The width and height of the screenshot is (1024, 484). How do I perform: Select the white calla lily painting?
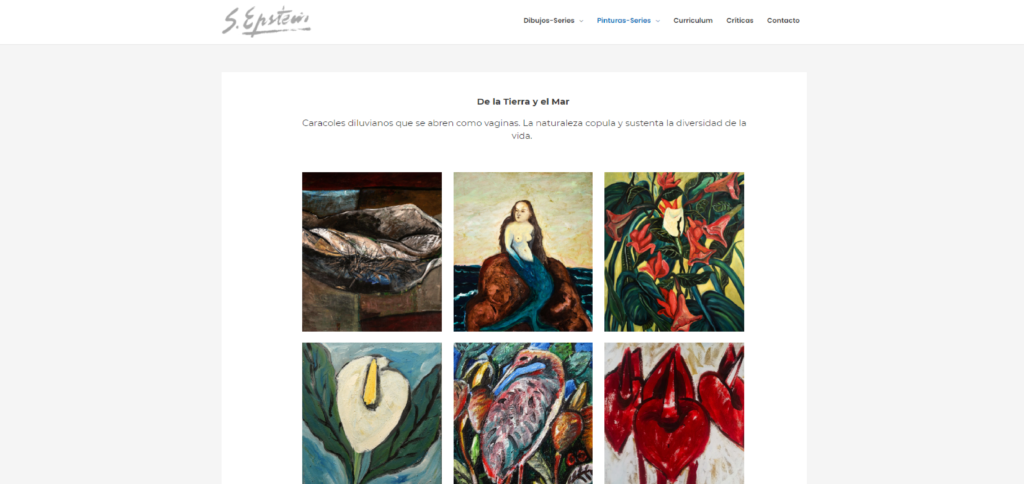(372, 413)
